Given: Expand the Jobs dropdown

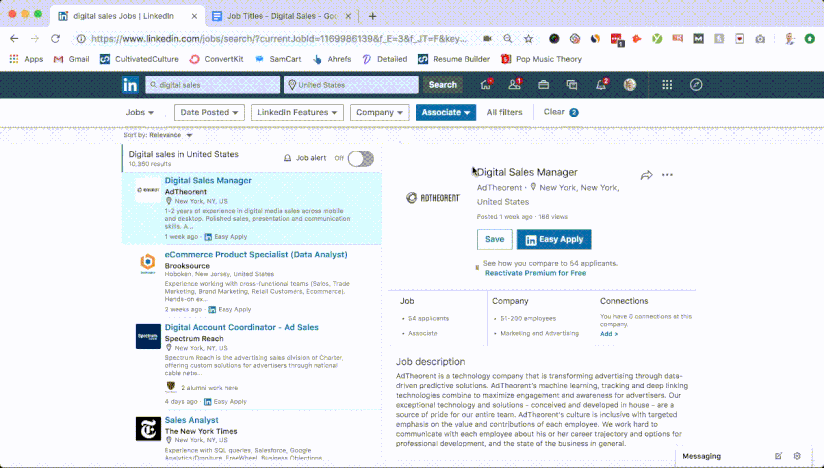Looking at the screenshot, I should (139, 112).
